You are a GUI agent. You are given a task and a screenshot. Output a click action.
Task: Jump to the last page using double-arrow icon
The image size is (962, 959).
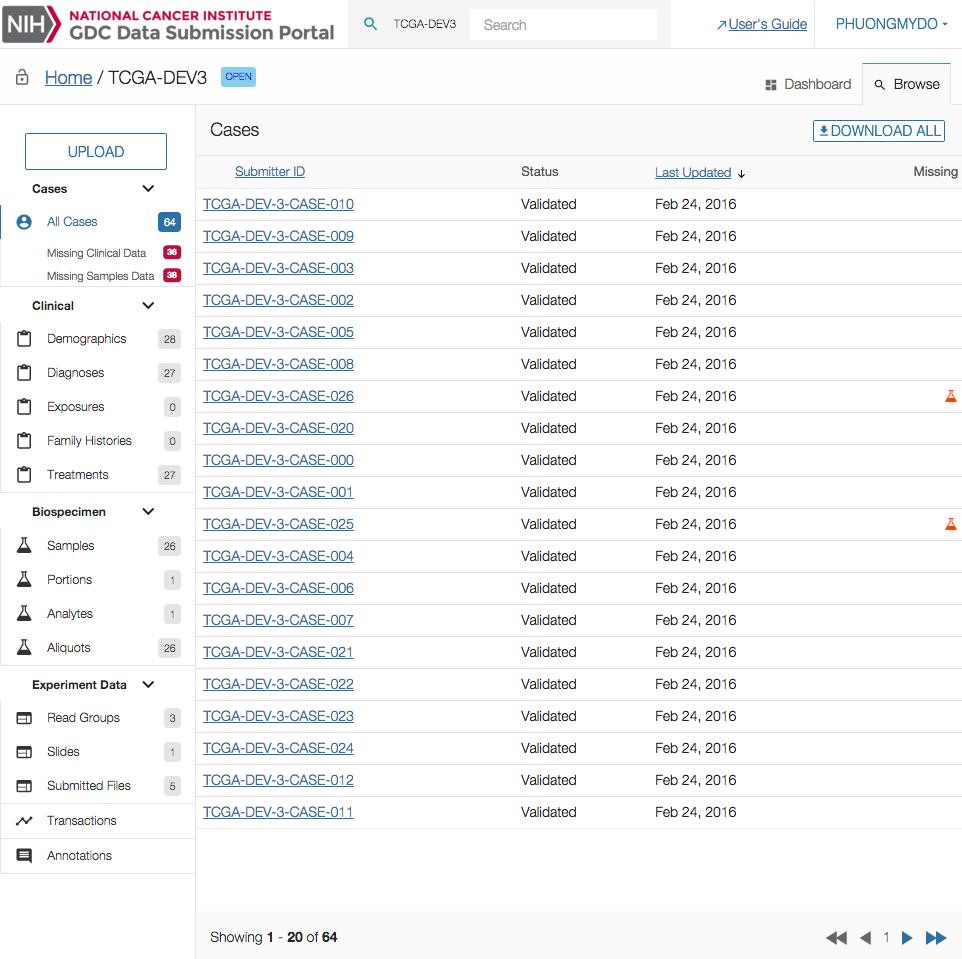(x=935, y=938)
